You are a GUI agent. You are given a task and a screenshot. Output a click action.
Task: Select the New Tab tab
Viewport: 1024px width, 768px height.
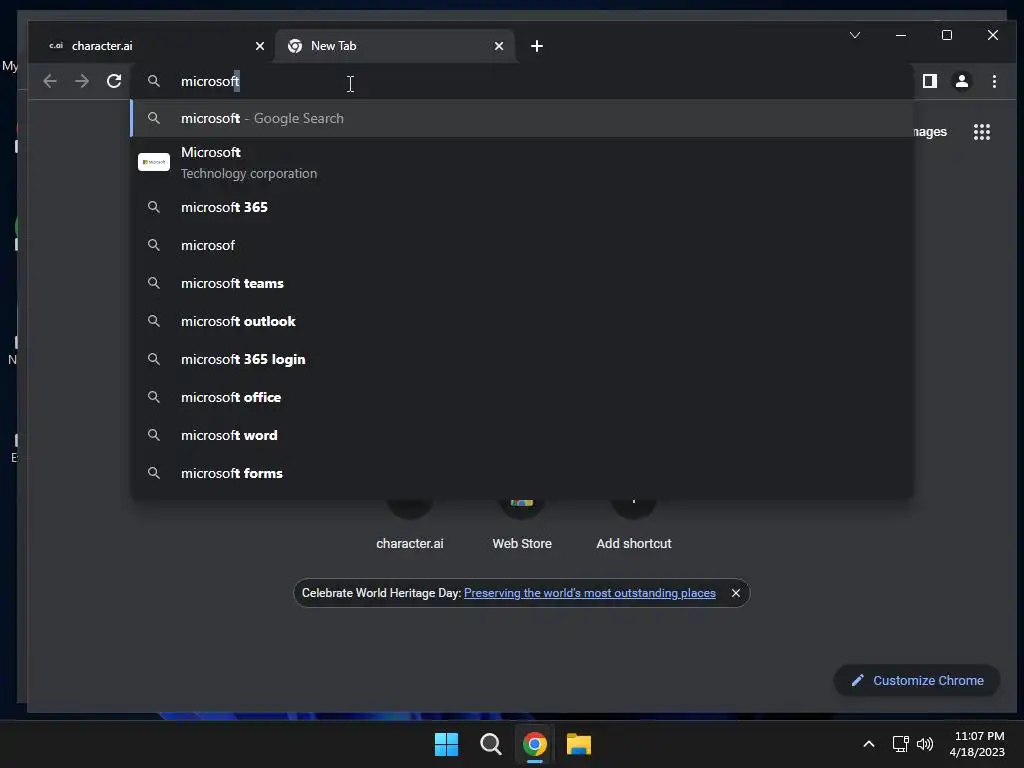(394, 46)
